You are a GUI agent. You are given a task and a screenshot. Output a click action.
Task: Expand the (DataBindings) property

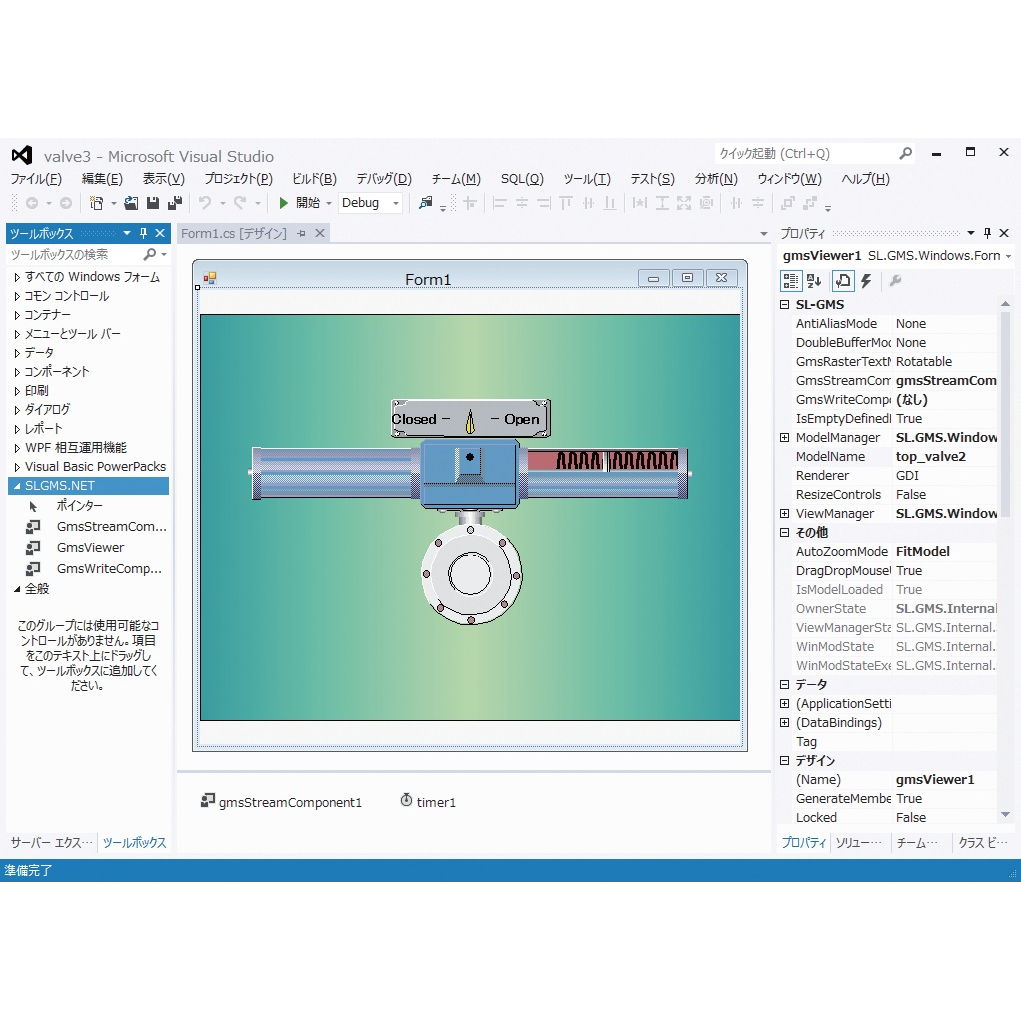pos(785,723)
